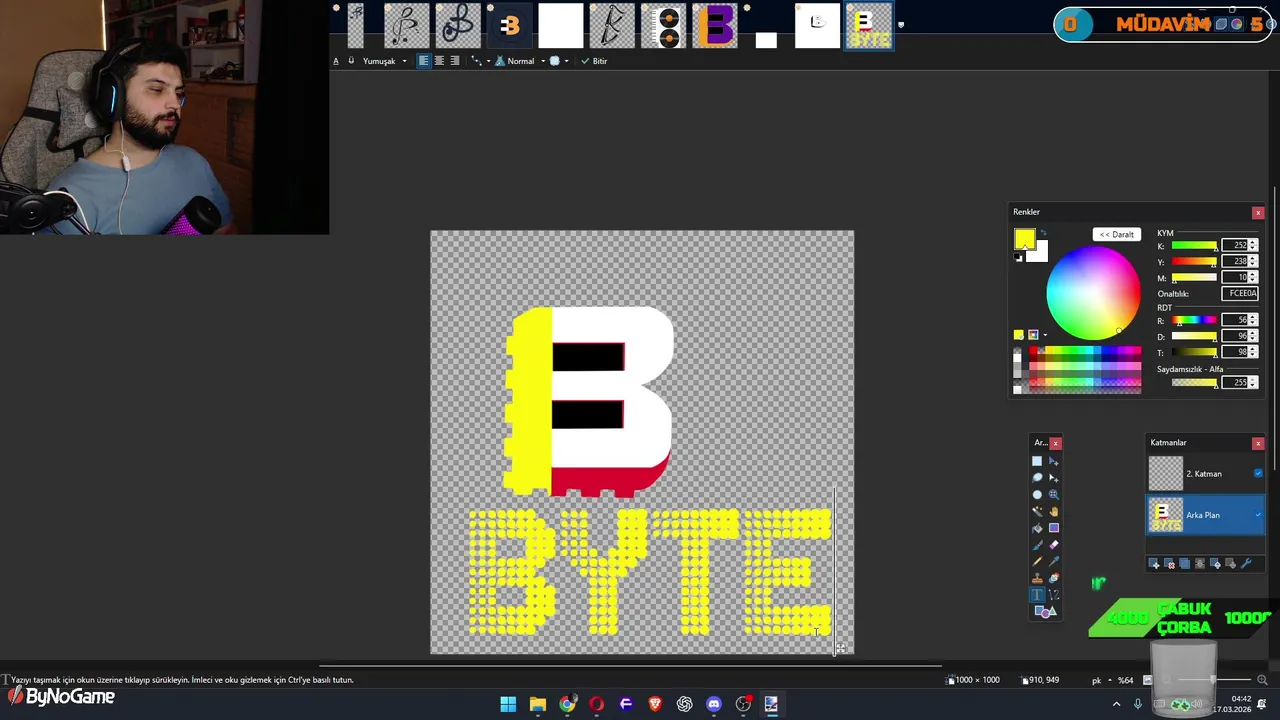This screenshot has height=720, width=1280.
Task: Switch to the purple B logo image tab
Action: [715, 26]
